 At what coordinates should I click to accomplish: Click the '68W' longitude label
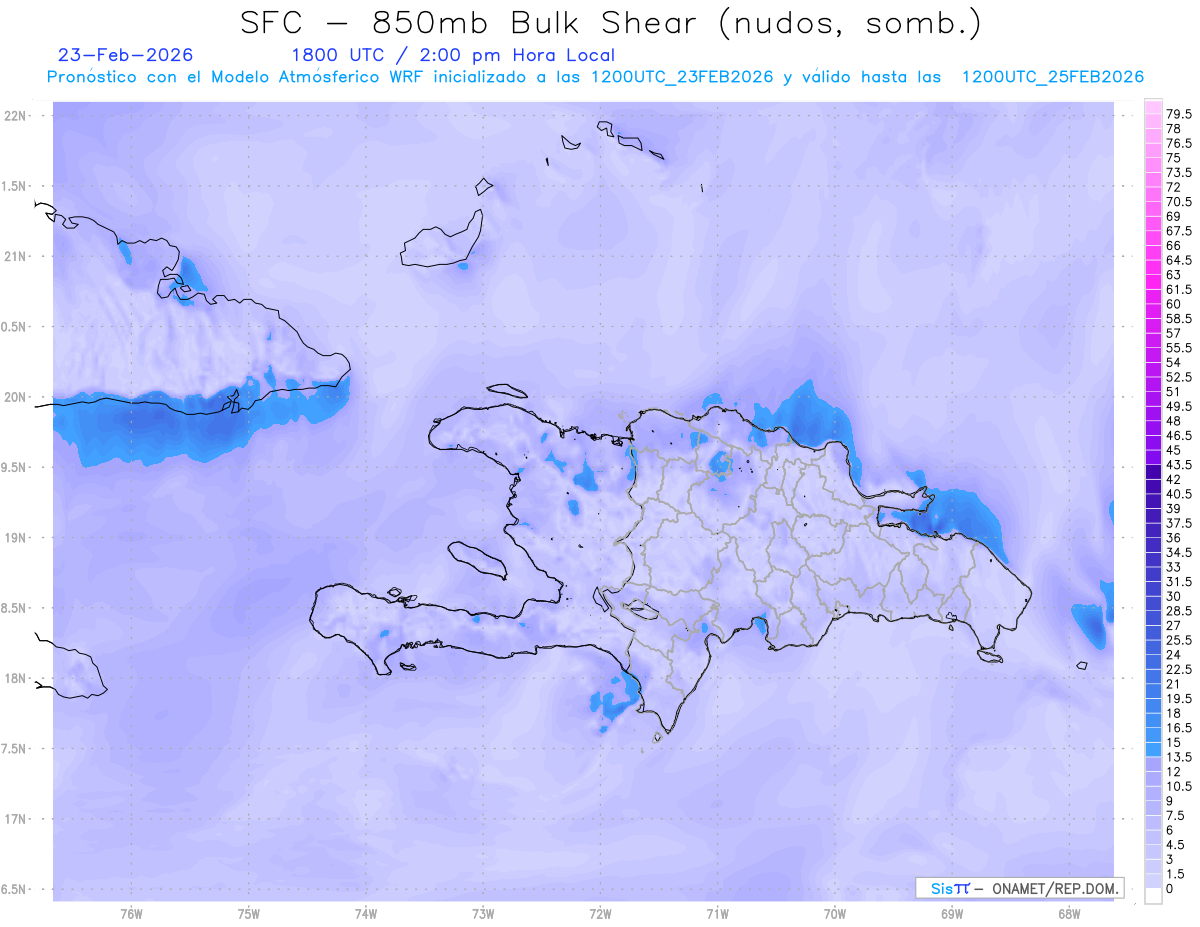tap(1069, 914)
